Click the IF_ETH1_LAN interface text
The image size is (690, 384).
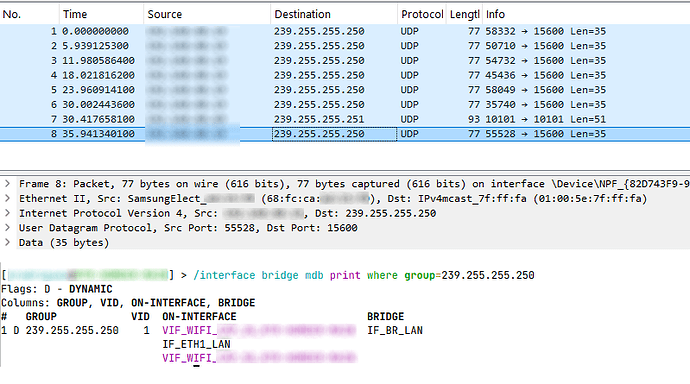pos(196,344)
